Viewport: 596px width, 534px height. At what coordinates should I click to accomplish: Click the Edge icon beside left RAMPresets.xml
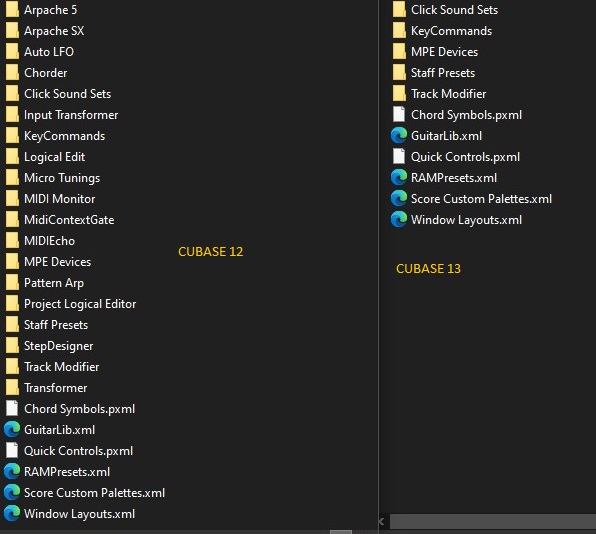12,472
